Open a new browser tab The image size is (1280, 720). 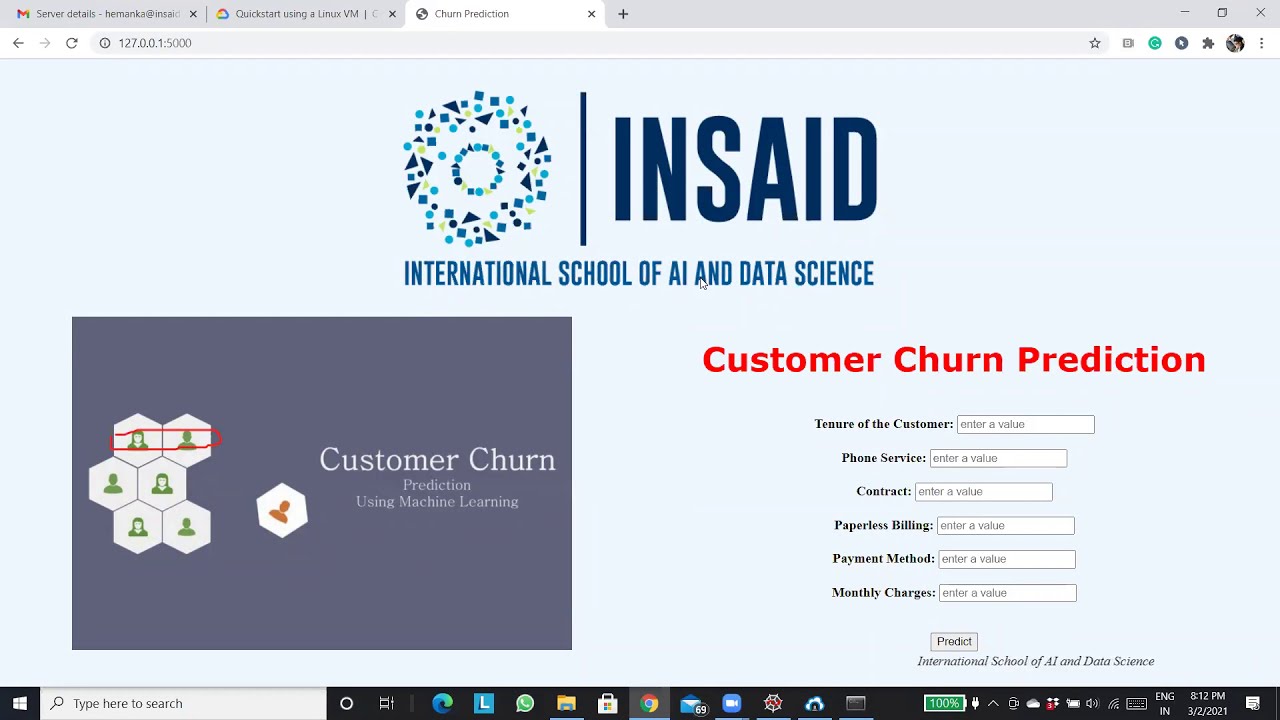pos(623,14)
